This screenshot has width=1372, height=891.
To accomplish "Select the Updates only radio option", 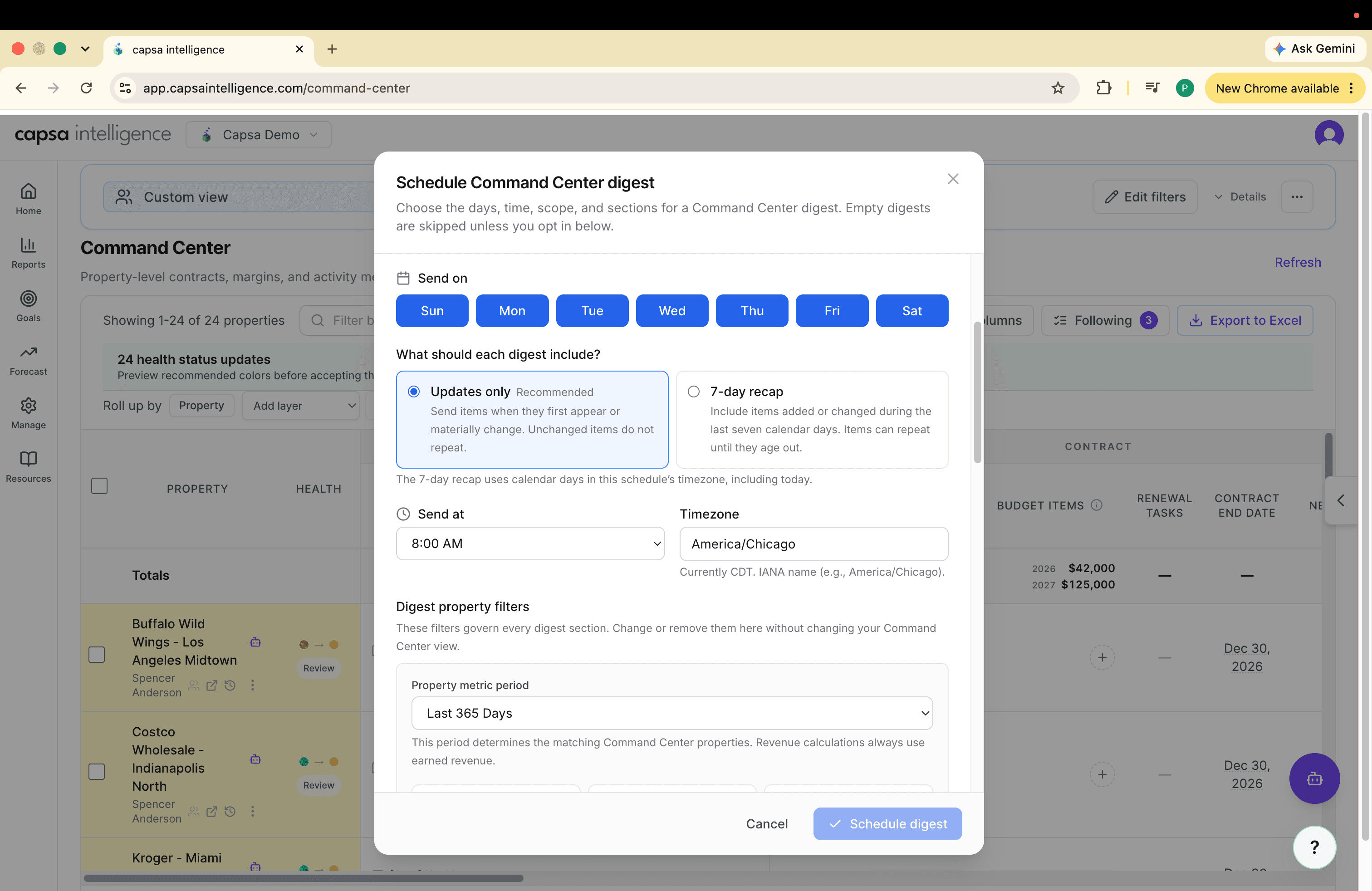I will click(x=413, y=392).
